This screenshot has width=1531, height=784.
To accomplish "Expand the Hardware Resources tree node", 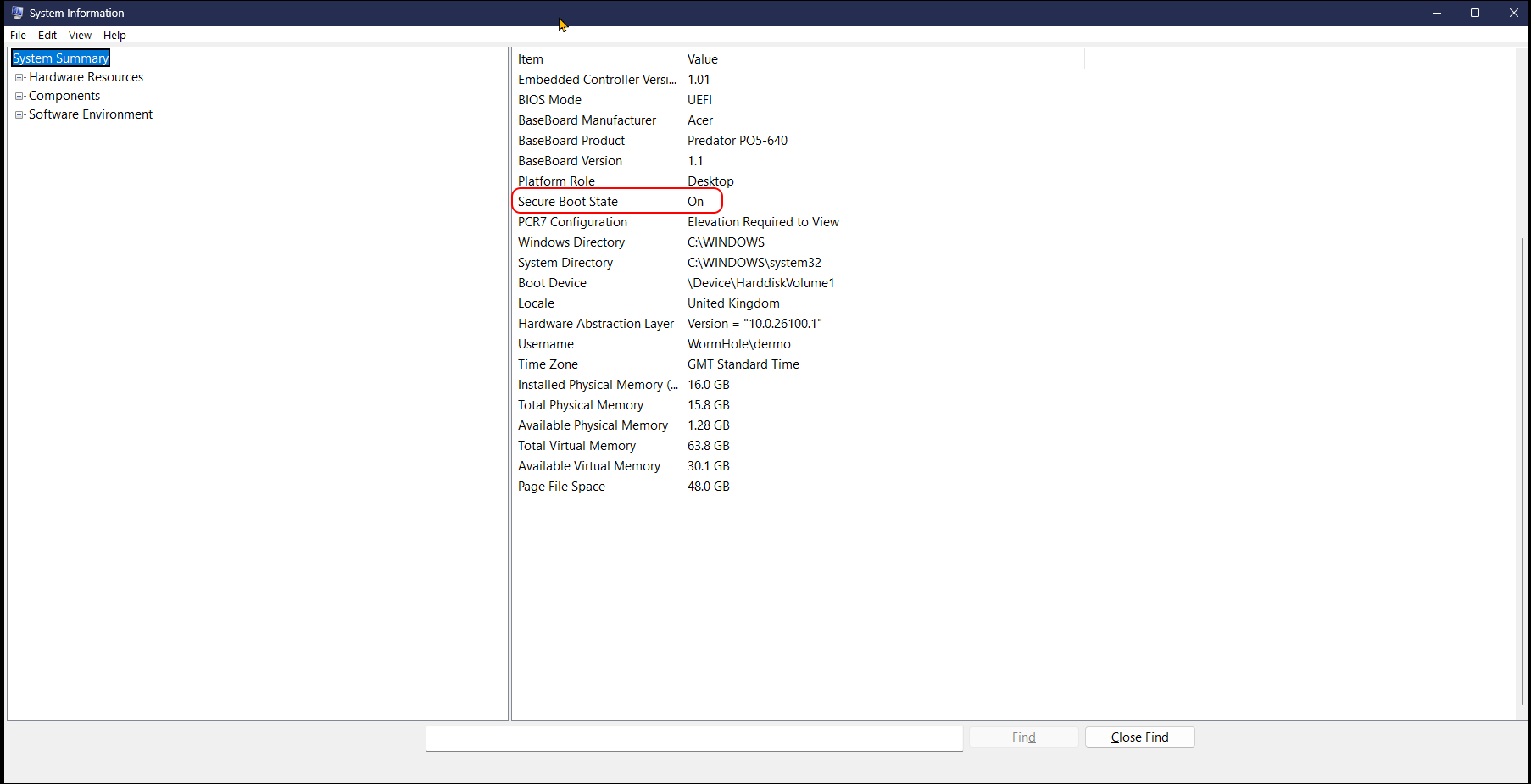I will [x=19, y=77].
